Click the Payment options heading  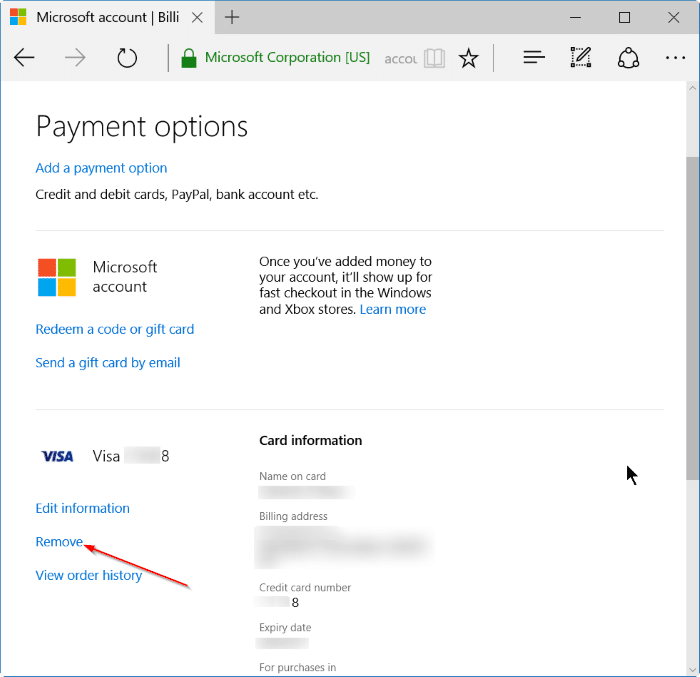142,128
